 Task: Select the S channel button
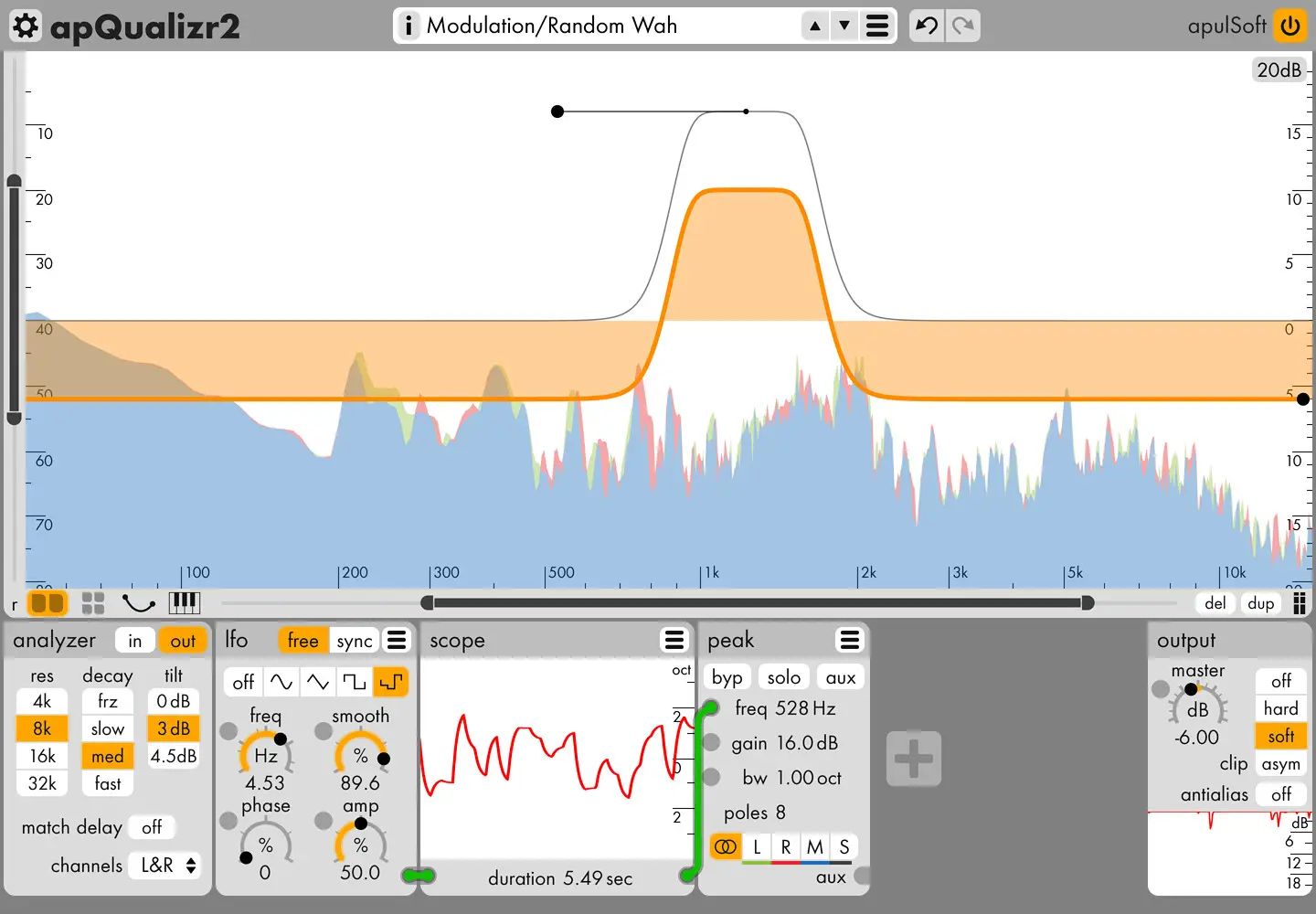point(844,847)
